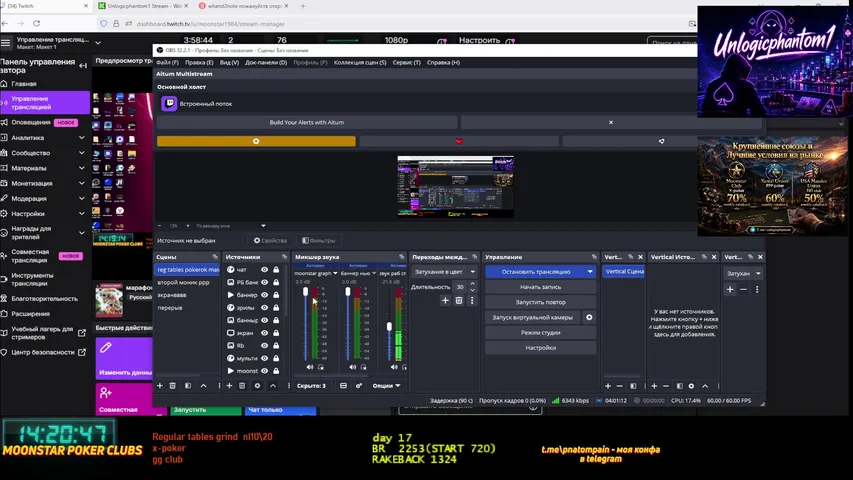Adjust the moonstar graph volume fader
The width and height of the screenshot is (853, 480).
tap(305, 292)
